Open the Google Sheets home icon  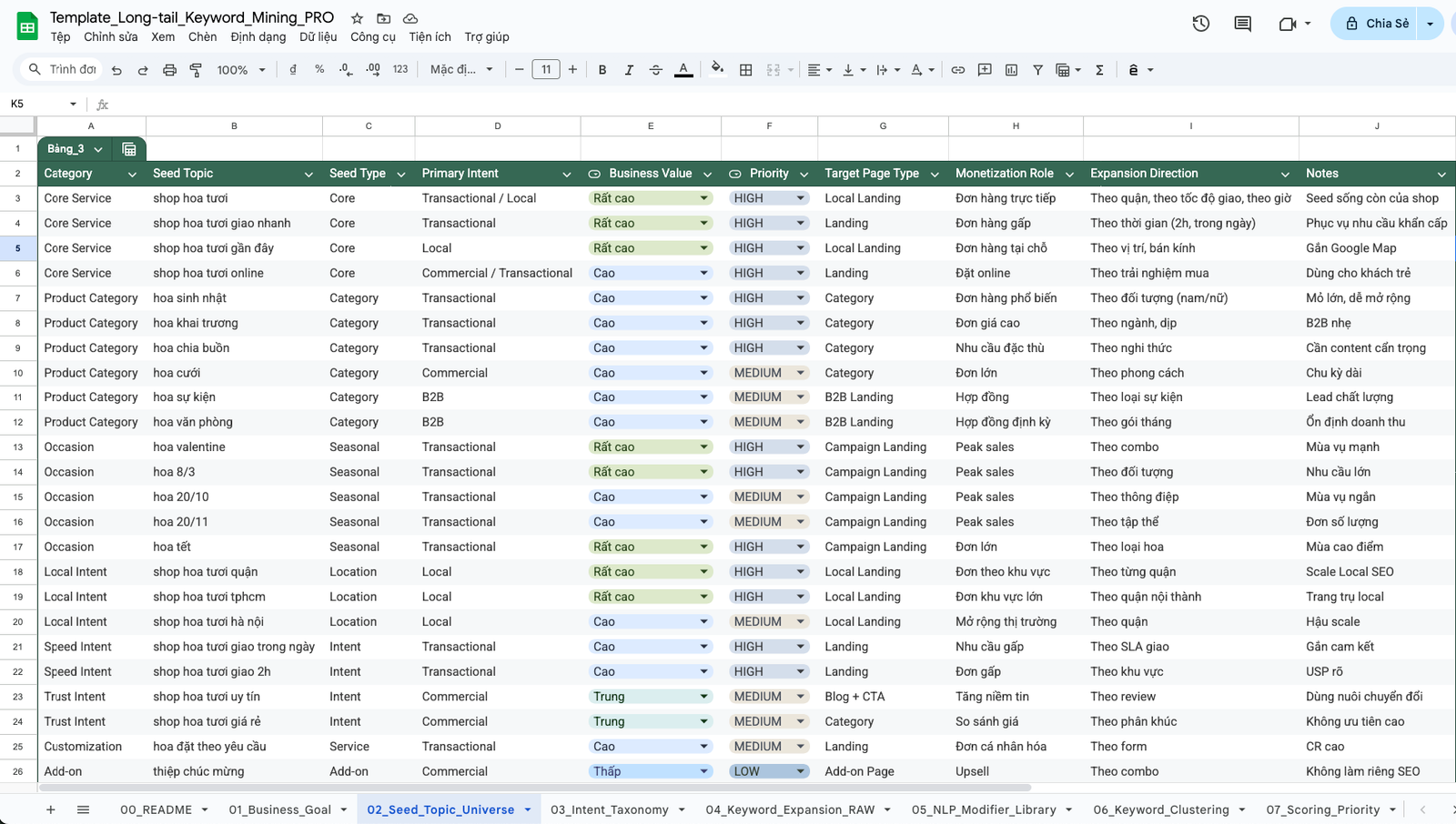(x=27, y=26)
